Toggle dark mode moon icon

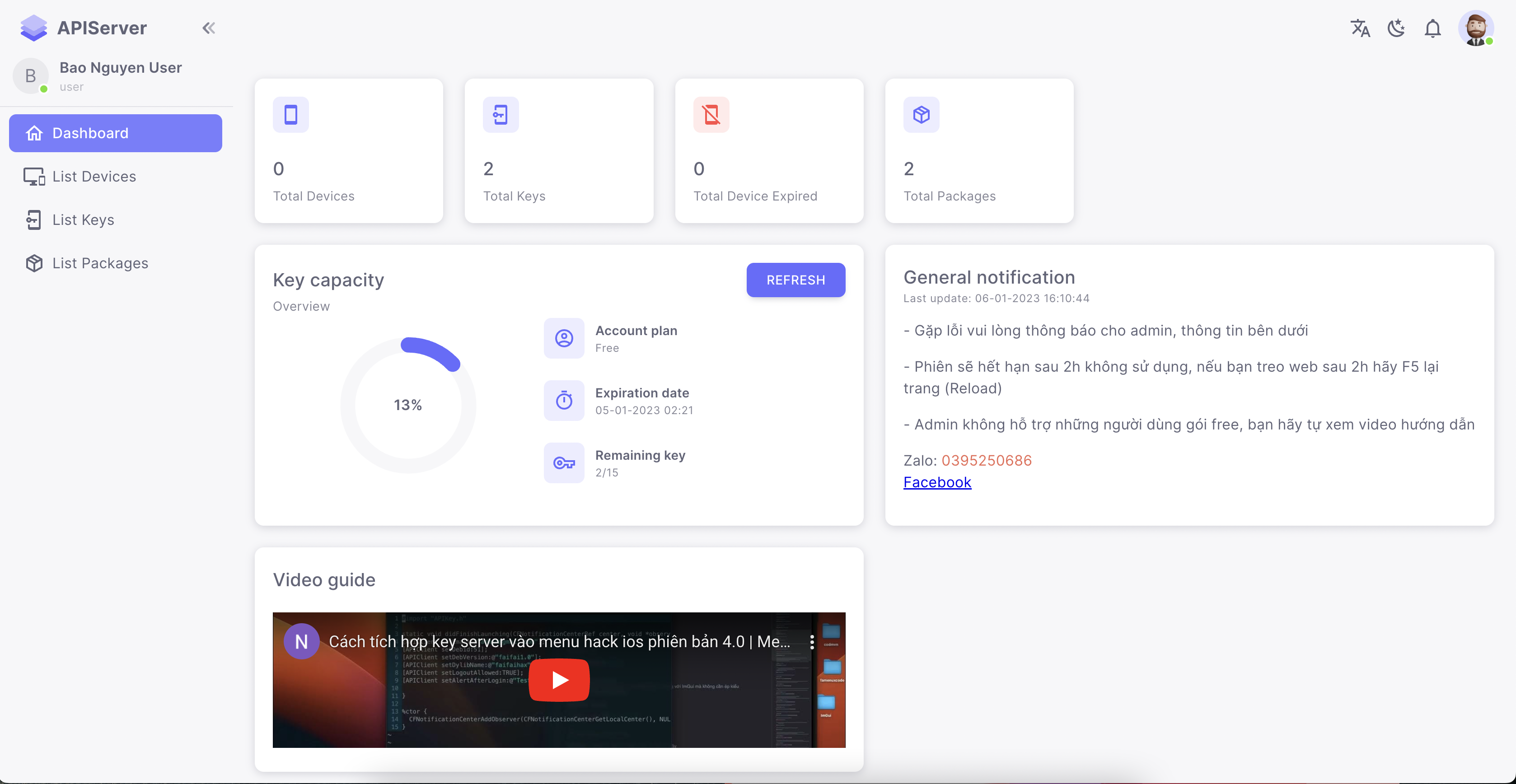[1396, 28]
